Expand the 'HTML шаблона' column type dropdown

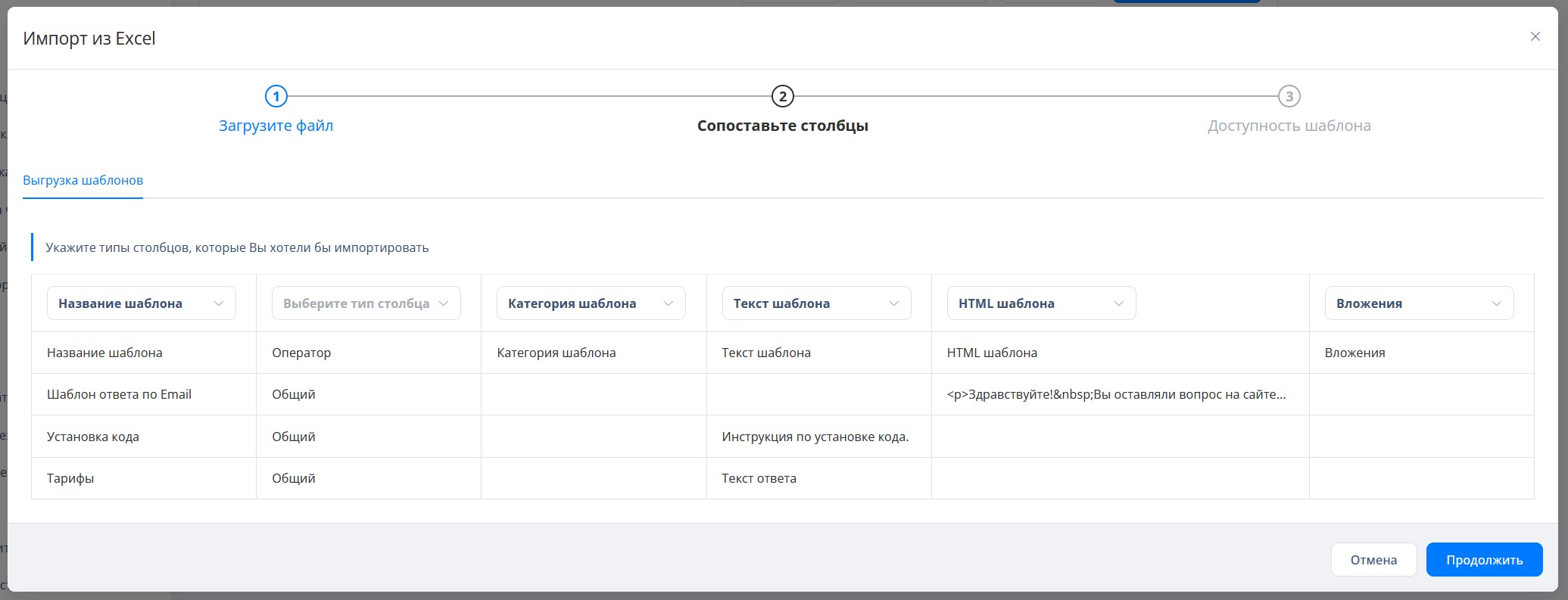tap(1041, 303)
